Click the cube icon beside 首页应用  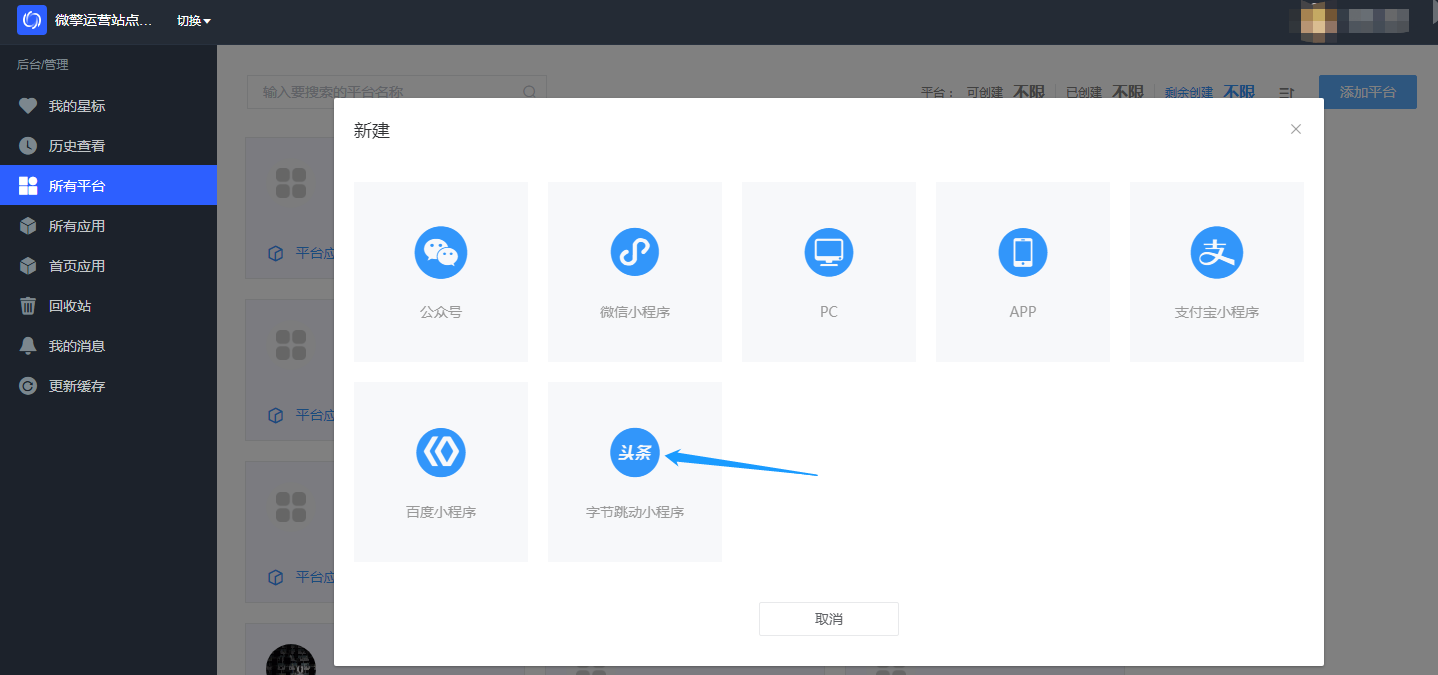pos(28,266)
